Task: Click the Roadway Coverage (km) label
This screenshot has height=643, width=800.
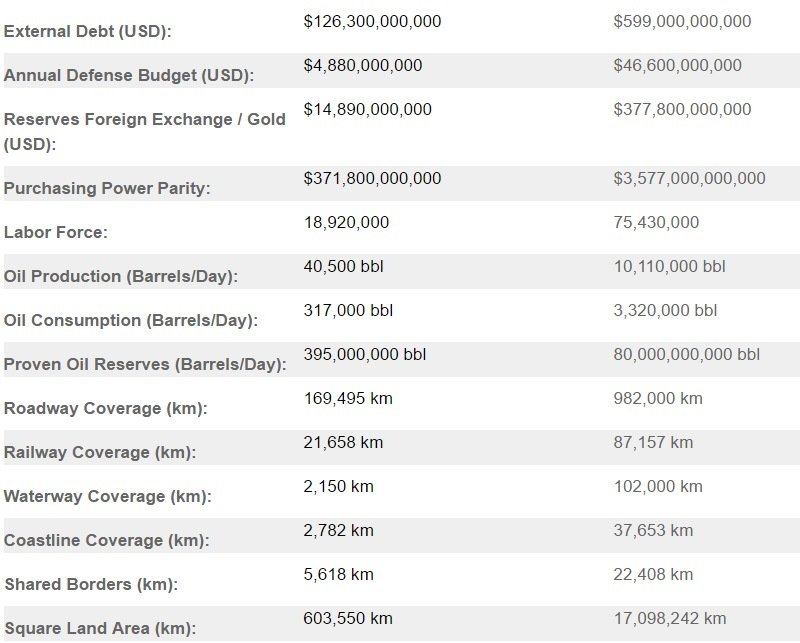Action: (96, 408)
